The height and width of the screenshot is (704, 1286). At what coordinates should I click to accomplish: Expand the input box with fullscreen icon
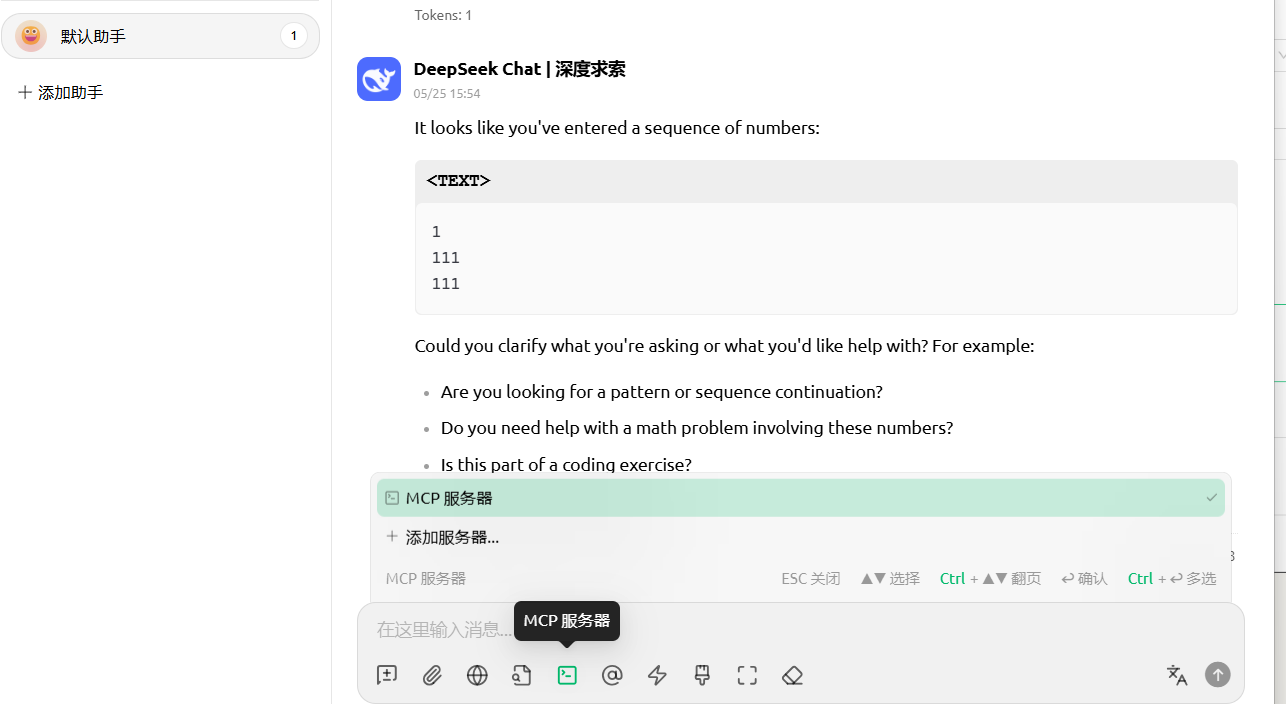pyautogui.click(x=747, y=675)
